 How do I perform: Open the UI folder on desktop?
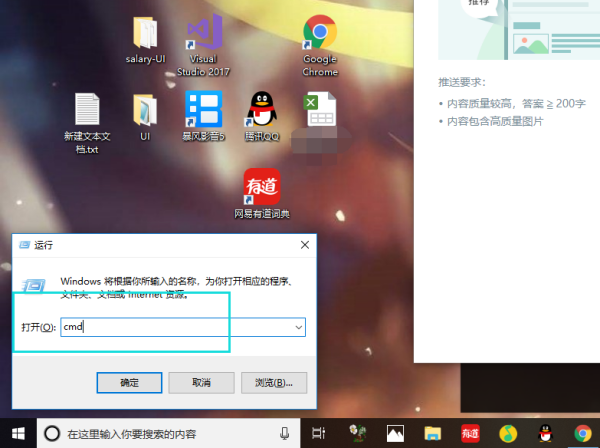144,110
